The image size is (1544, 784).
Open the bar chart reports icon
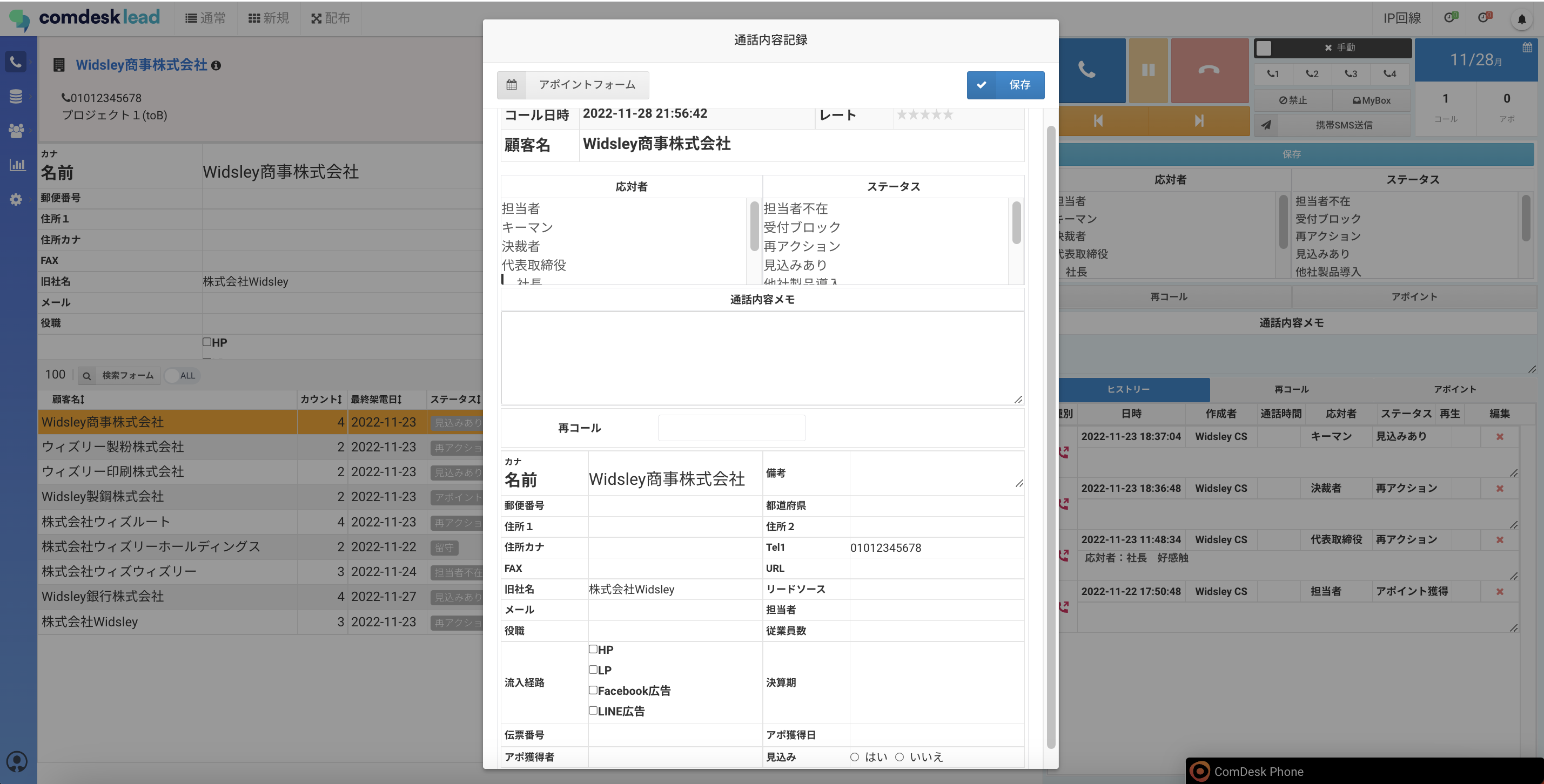pyautogui.click(x=16, y=164)
